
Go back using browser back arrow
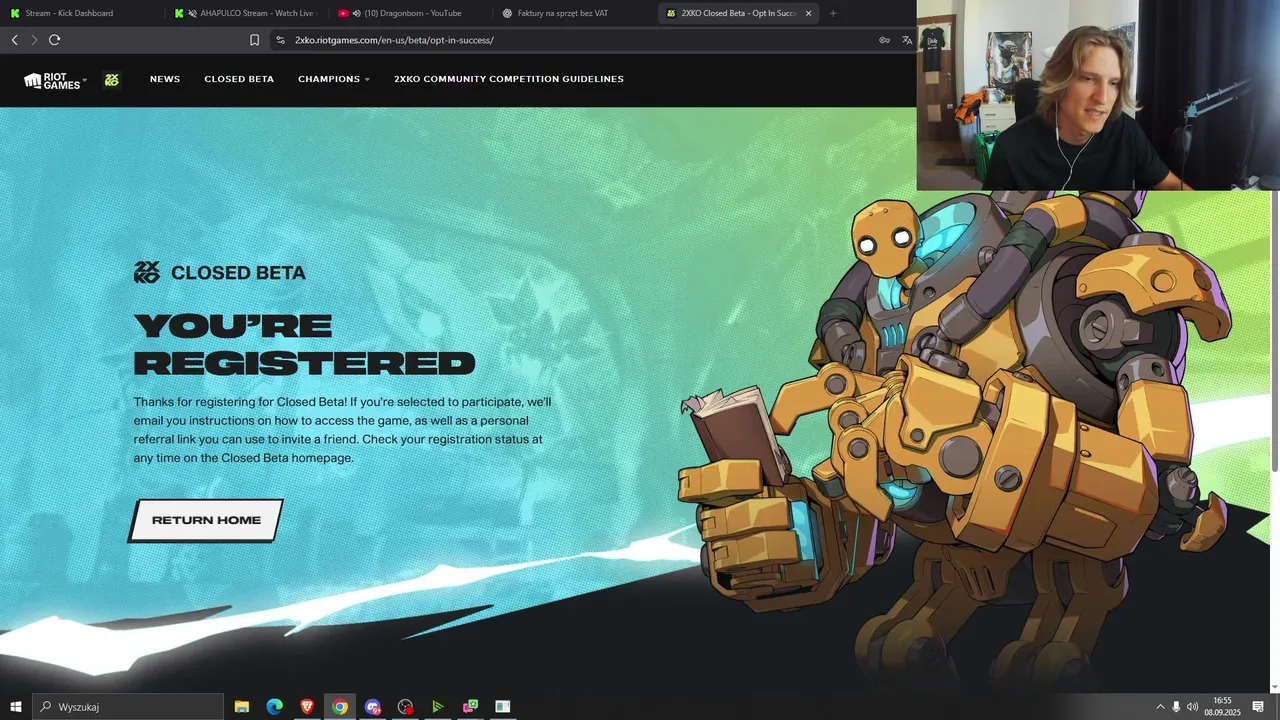click(x=14, y=40)
